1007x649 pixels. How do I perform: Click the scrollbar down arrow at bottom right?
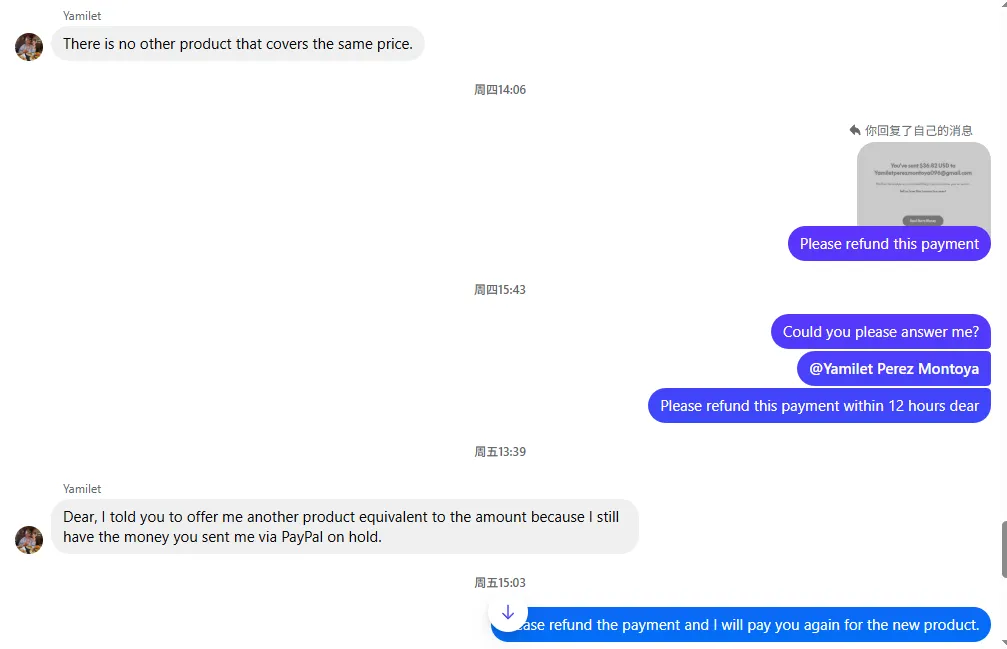click(x=1003, y=643)
